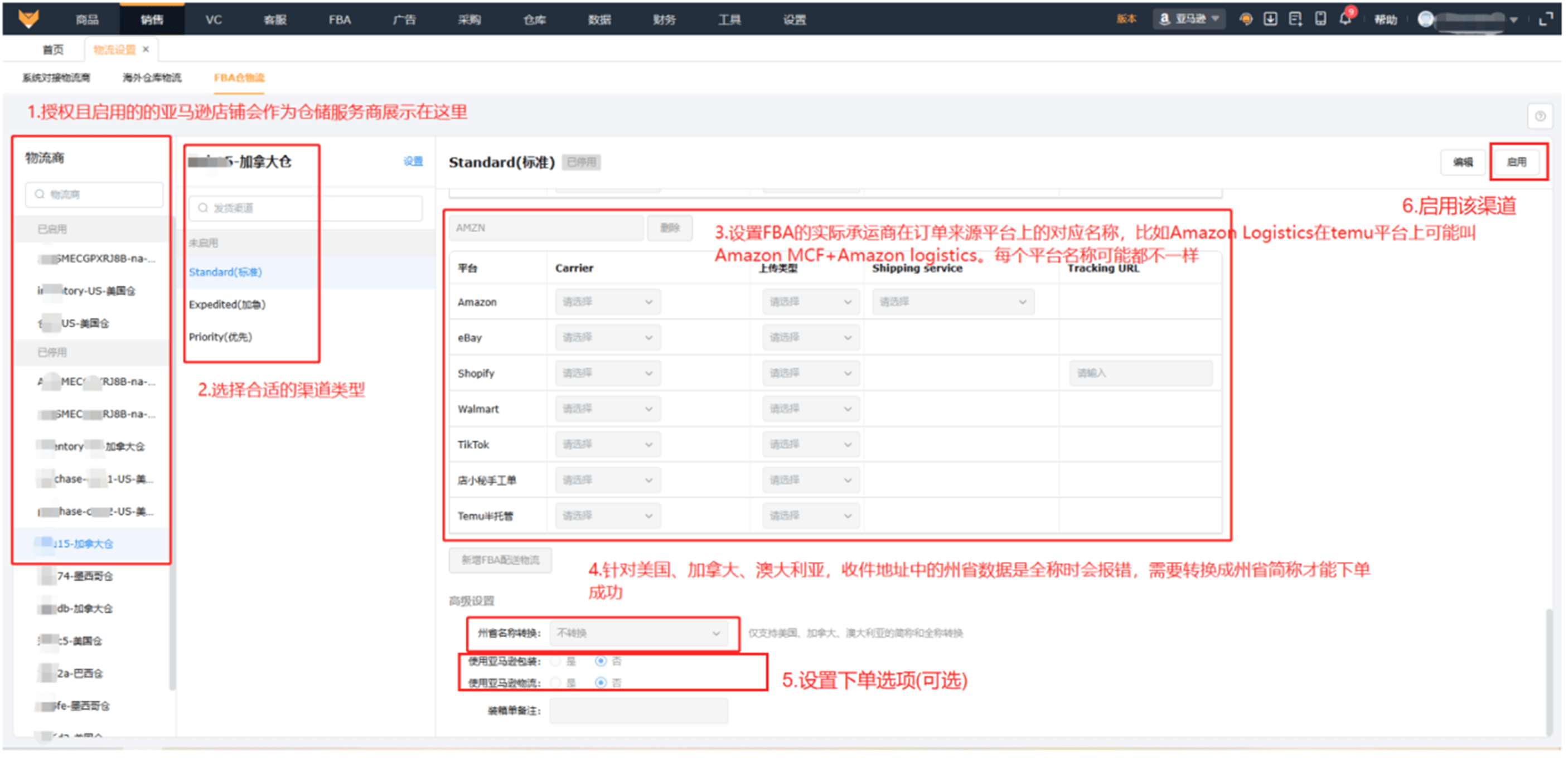Open the download center icon

(x=1270, y=20)
